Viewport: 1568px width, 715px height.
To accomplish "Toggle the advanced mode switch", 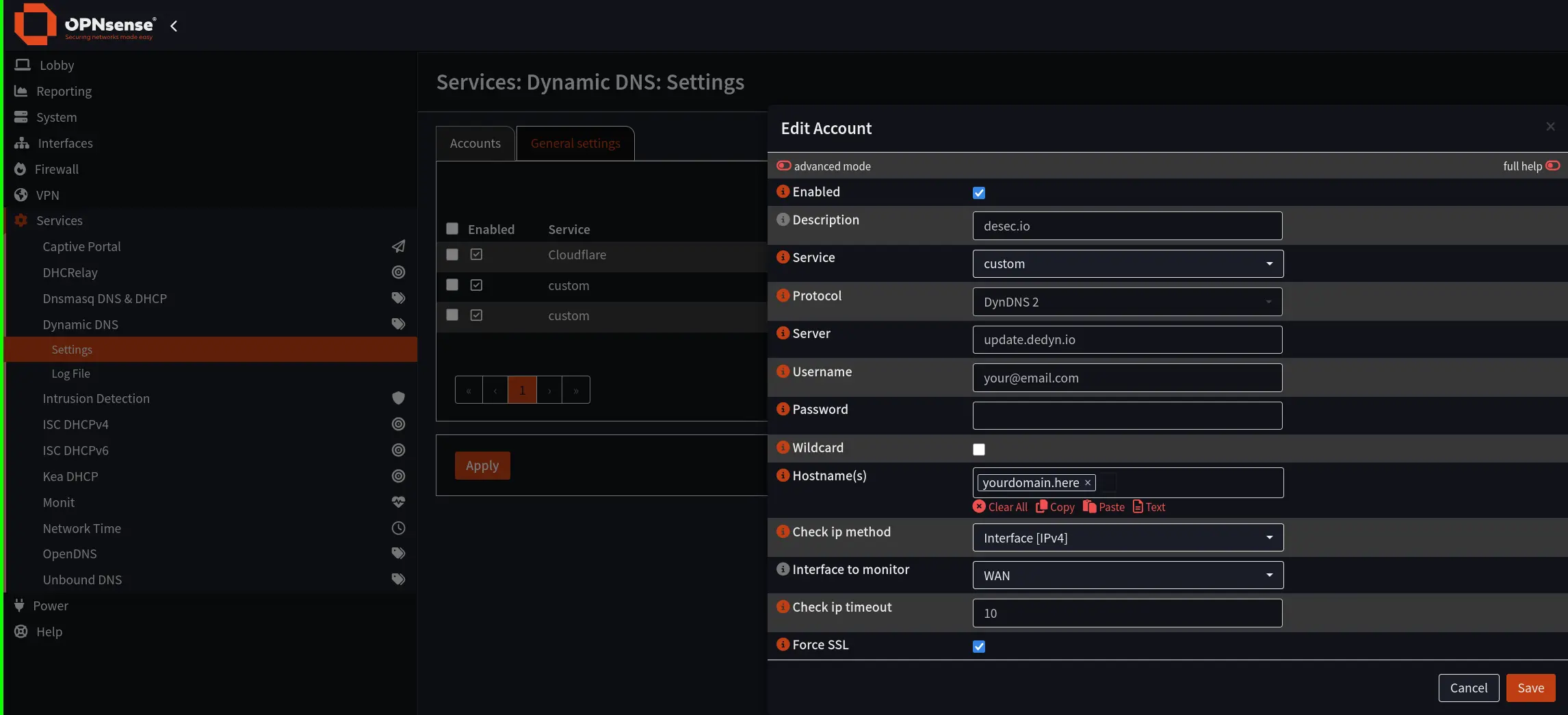I will (784, 166).
